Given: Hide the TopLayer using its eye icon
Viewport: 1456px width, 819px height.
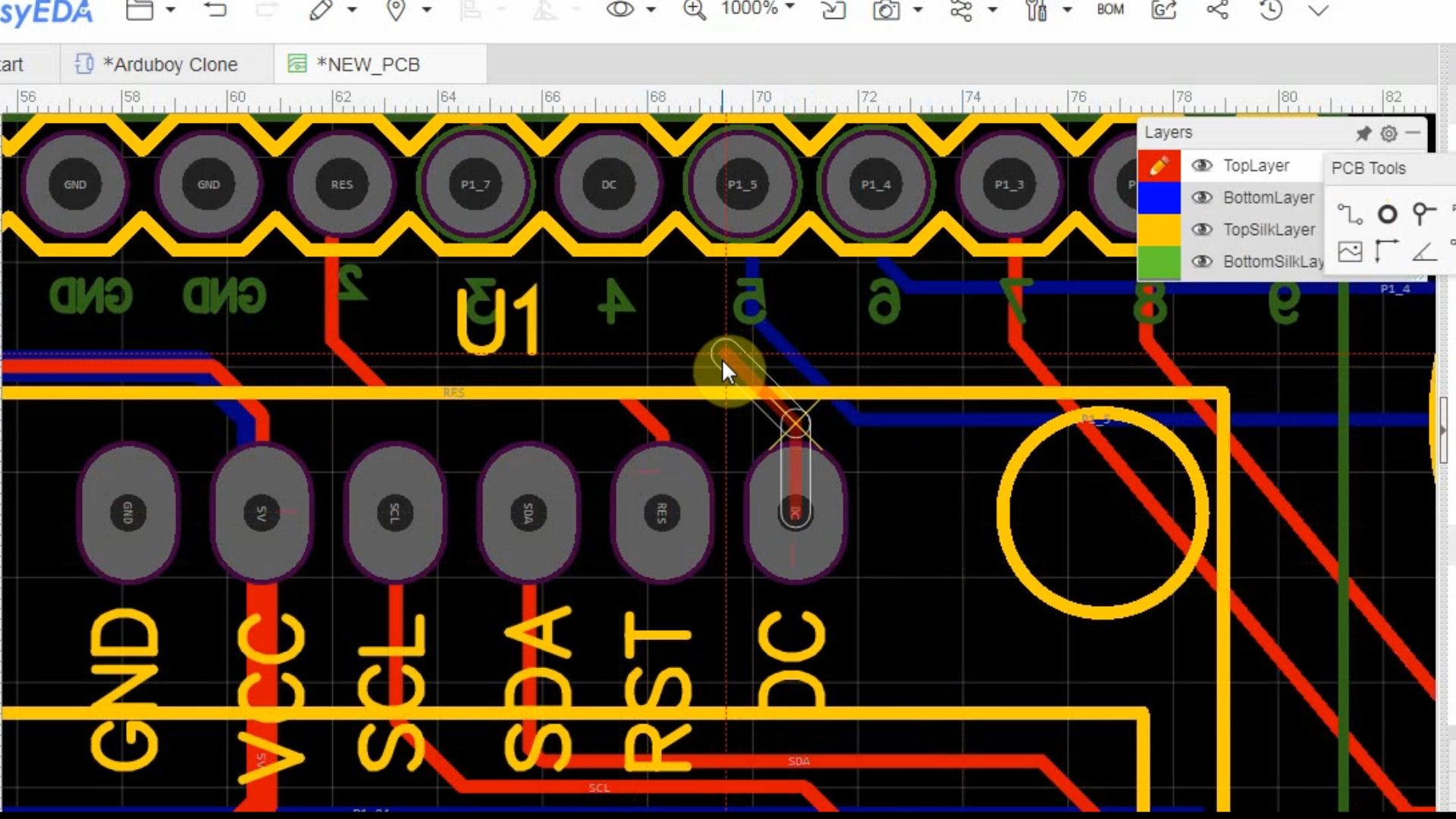Looking at the screenshot, I should 1201,165.
